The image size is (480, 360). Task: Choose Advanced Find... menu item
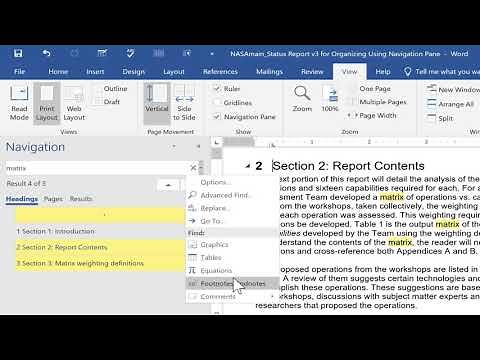click(x=232, y=195)
